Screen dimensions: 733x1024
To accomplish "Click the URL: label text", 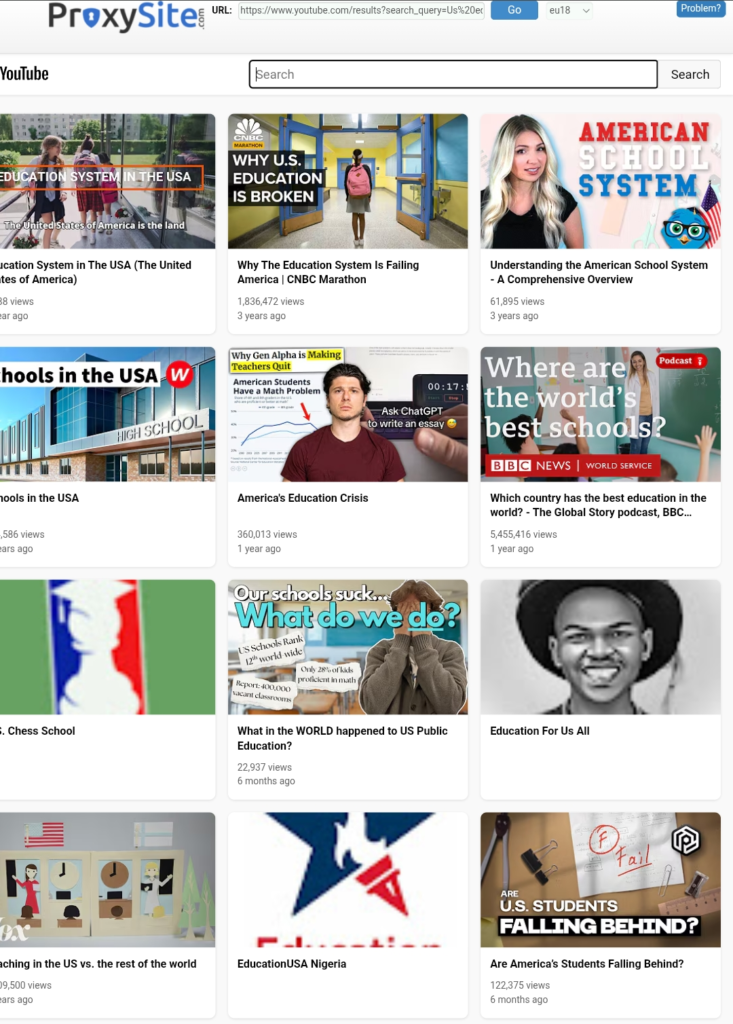I will point(222,10).
